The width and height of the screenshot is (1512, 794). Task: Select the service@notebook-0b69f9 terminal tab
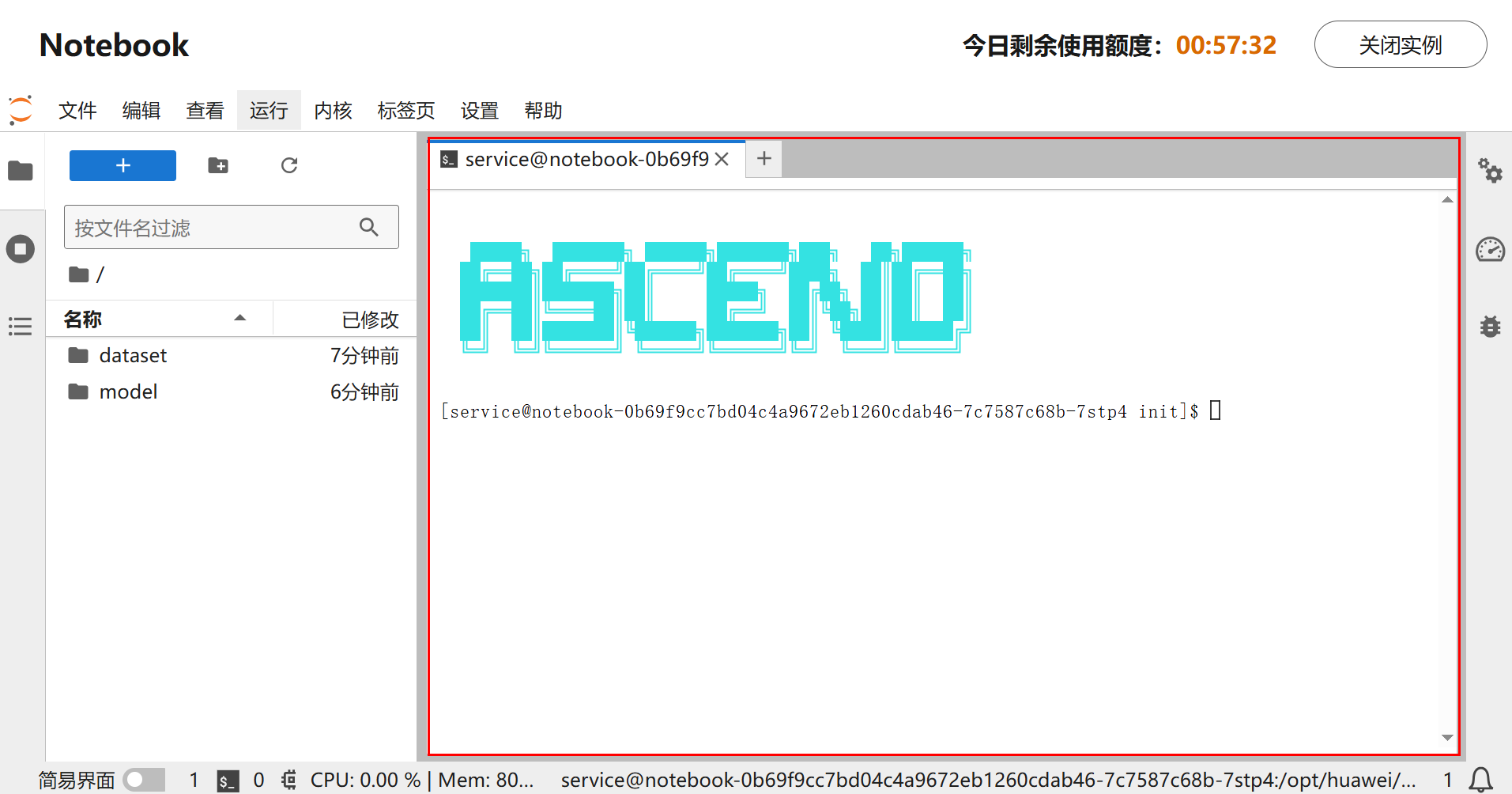click(586, 159)
